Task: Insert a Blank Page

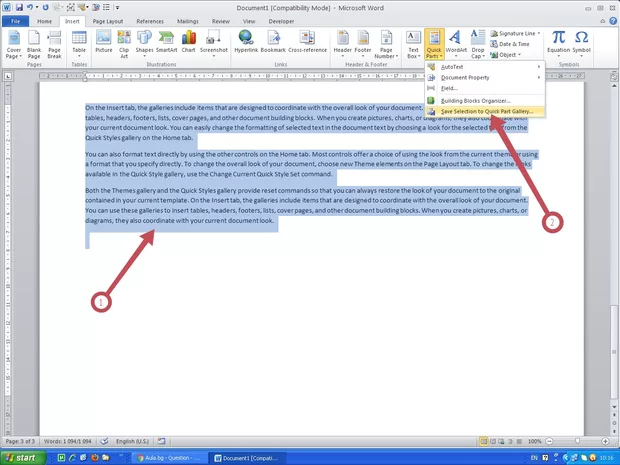Action: (34, 42)
